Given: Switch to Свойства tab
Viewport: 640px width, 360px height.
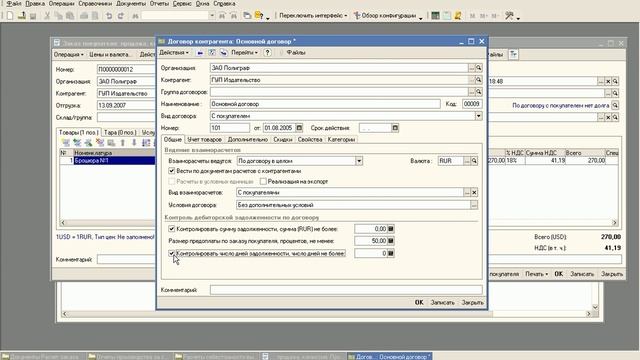Looking at the screenshot, I should coord(310,140).
